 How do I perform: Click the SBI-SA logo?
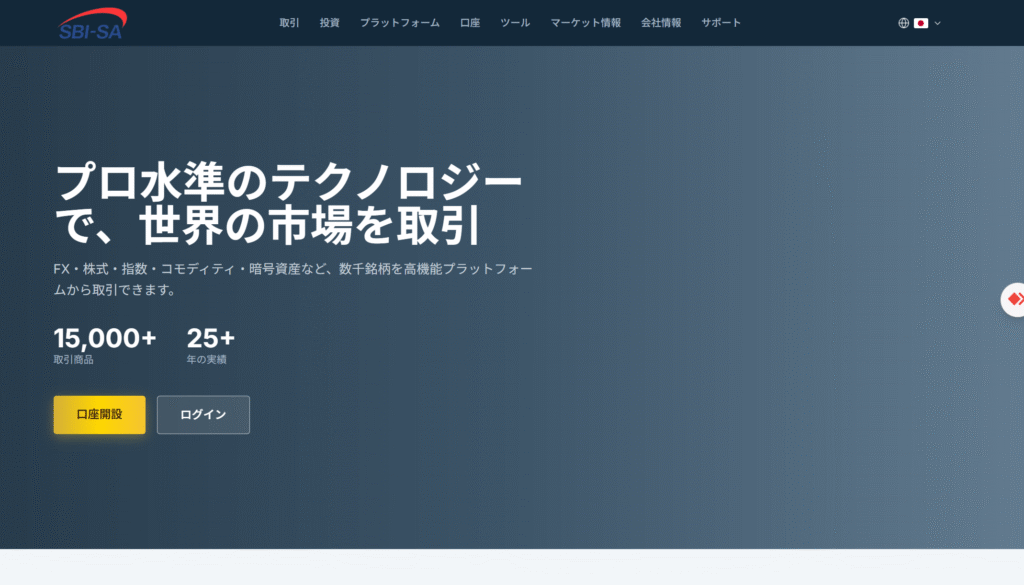tap(92, 24)
